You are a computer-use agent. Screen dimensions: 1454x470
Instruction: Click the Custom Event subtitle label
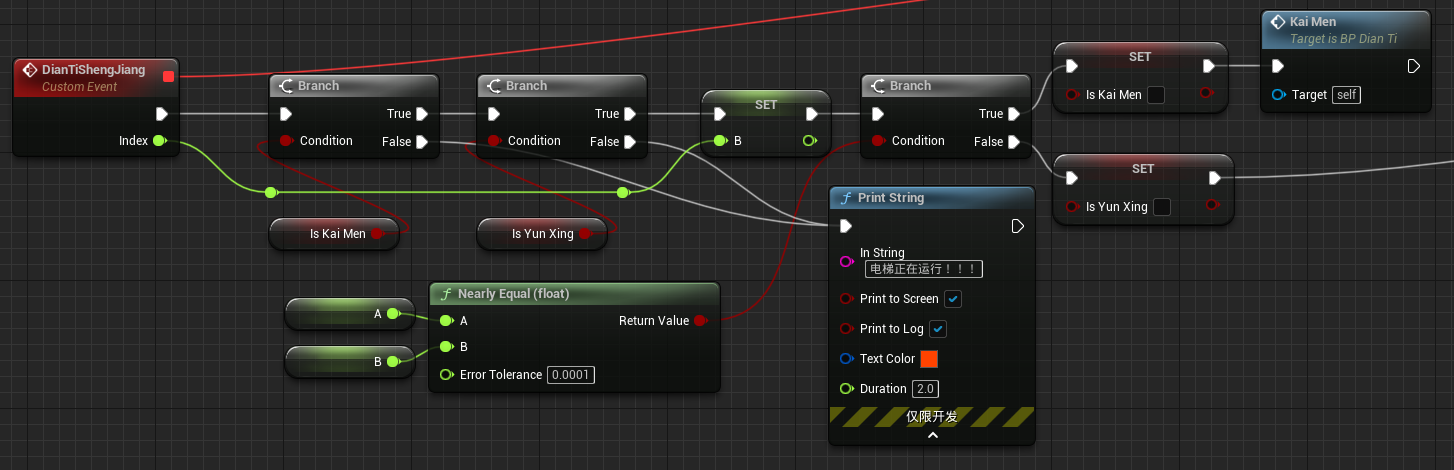tap(80, 87)
